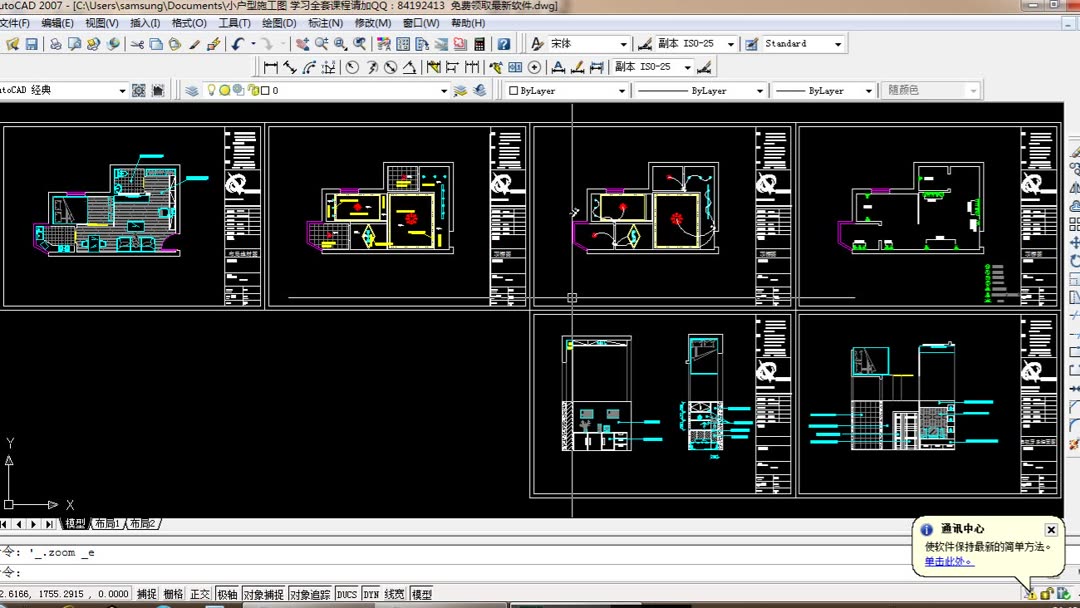Select the Linear dimension tool
Image resolution: width=1080 pixels, height=608 pixels.
pyautogui.click(x=271, y=67)
